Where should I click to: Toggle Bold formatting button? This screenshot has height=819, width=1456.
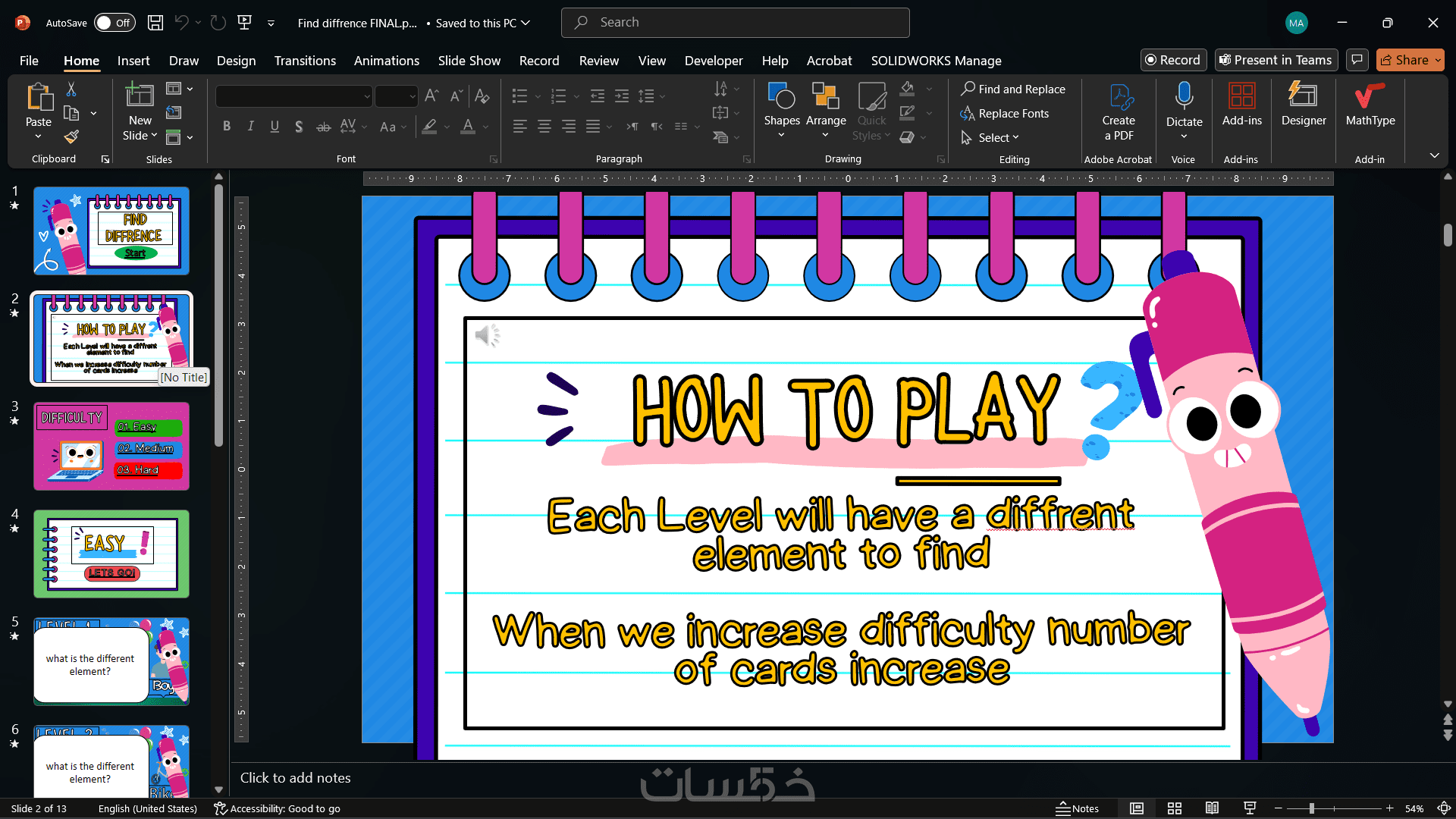(226, 127)
